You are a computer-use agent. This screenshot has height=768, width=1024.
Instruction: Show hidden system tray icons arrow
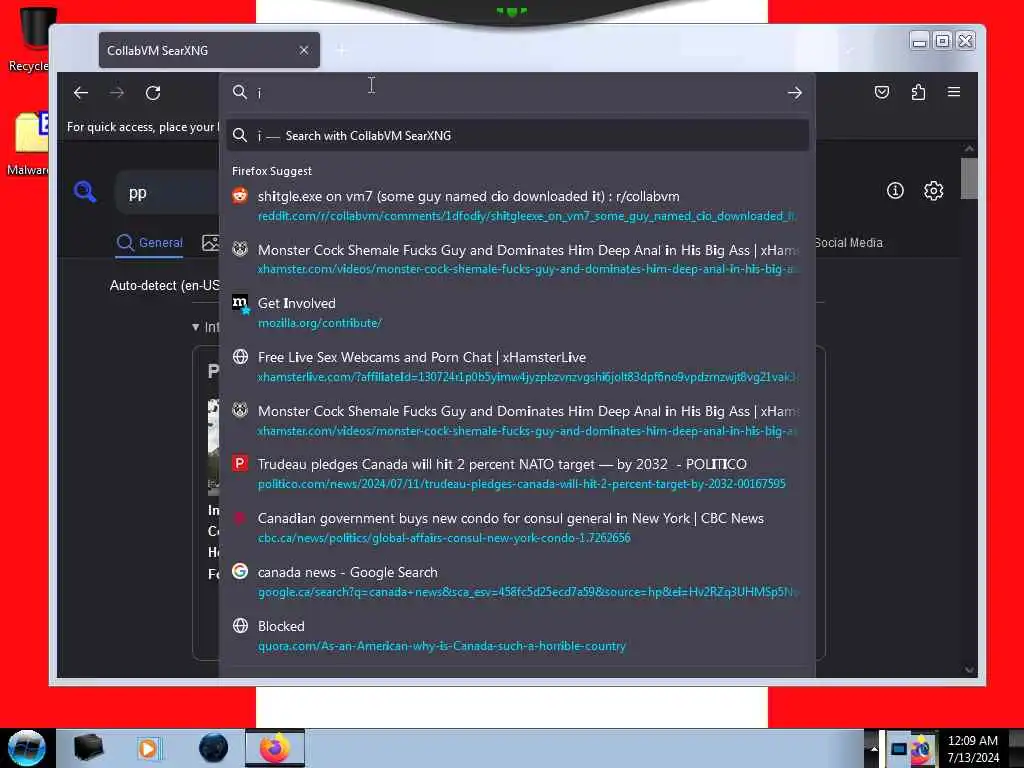point(874,748)
